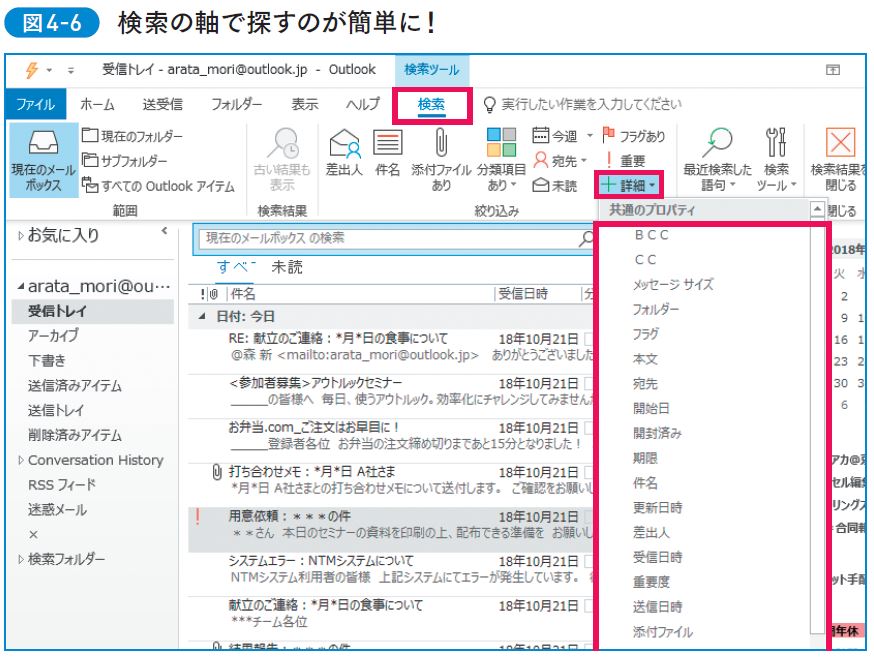This screenshot has width=874, height=660.
Task: Filter 未読 unread mail icon
Action: click(540, 185)
